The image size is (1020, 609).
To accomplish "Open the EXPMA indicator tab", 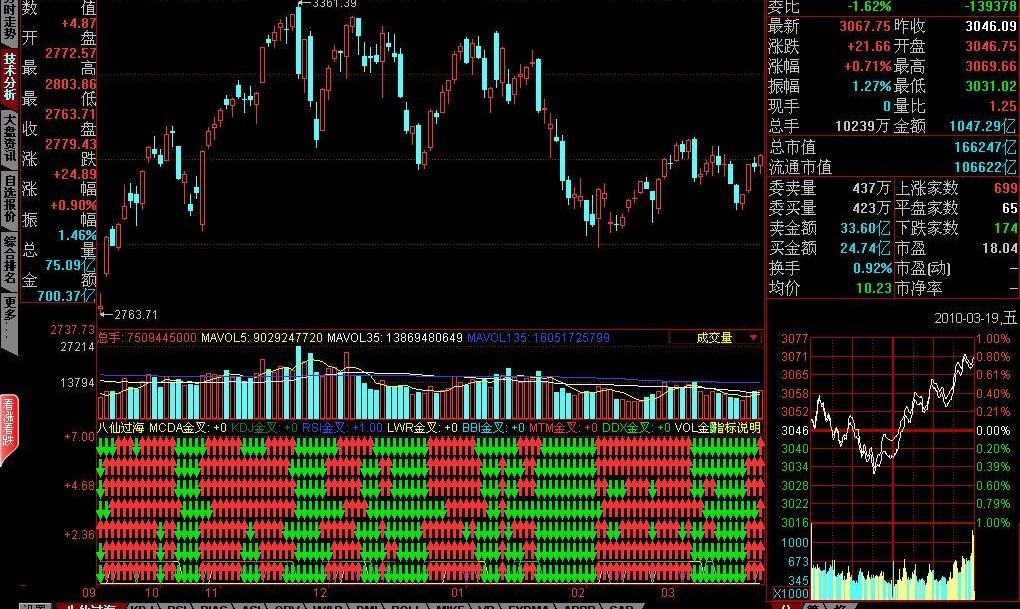I will tap(528, 606).
